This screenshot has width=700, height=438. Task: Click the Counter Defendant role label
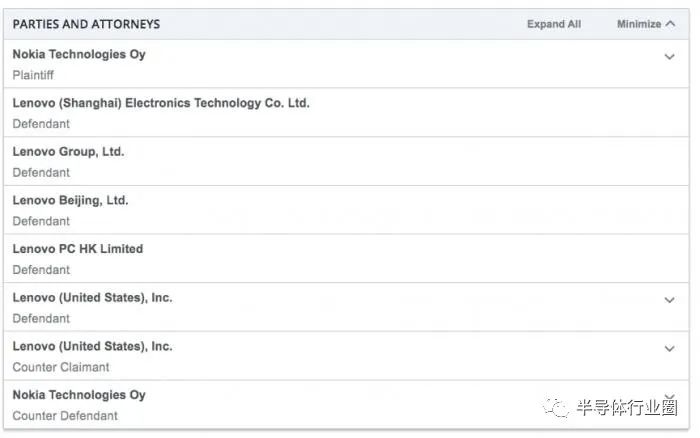65,416
